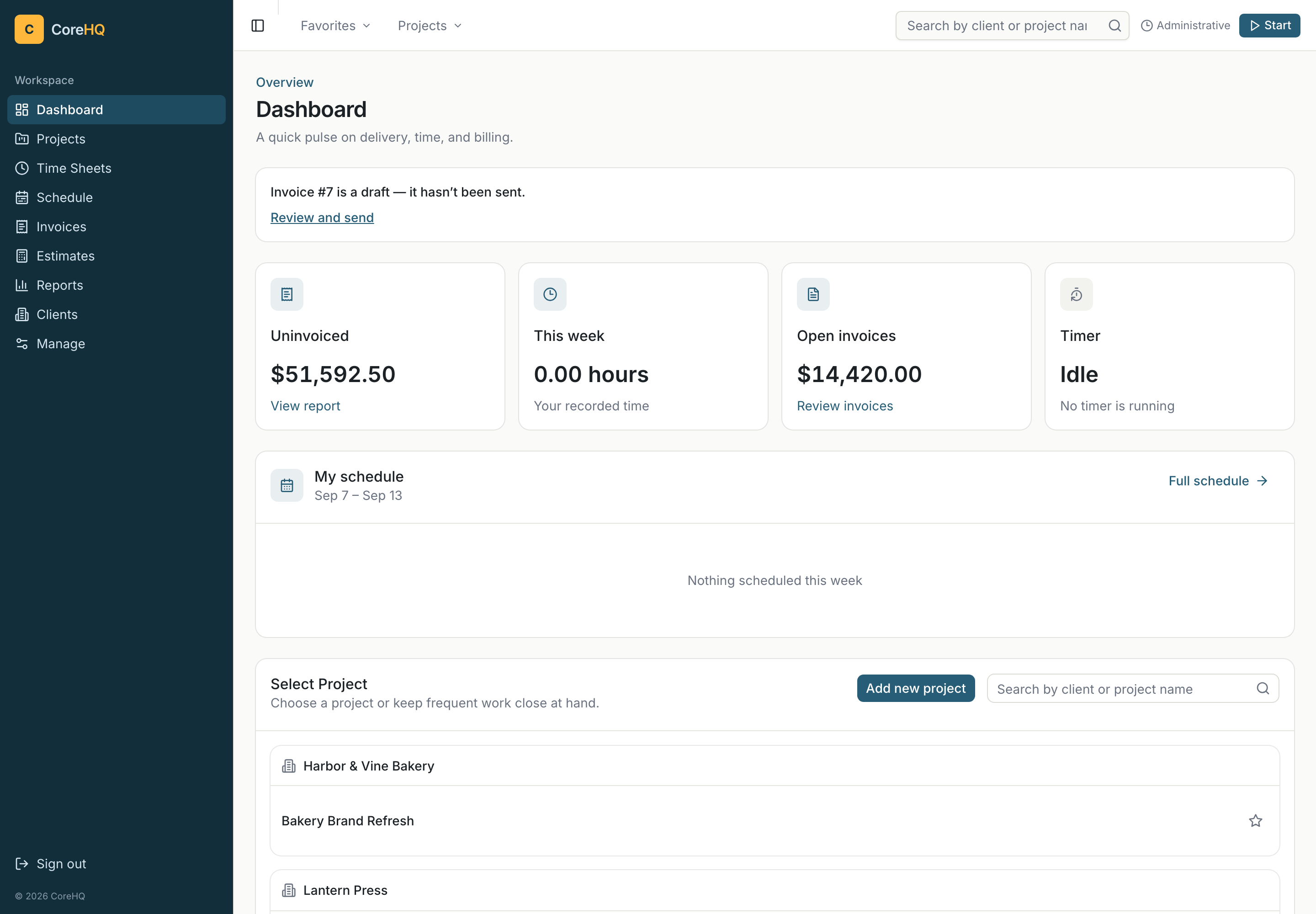This screenshot has width=1316, height=914.
Task: Toggle the sidebar panel icon
Action: [258, 26]
